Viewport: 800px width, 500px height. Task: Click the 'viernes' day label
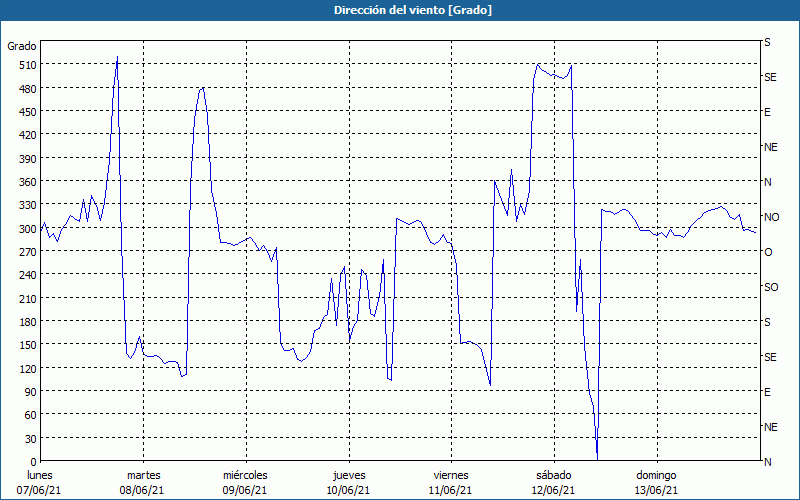(x=451, y=476)
